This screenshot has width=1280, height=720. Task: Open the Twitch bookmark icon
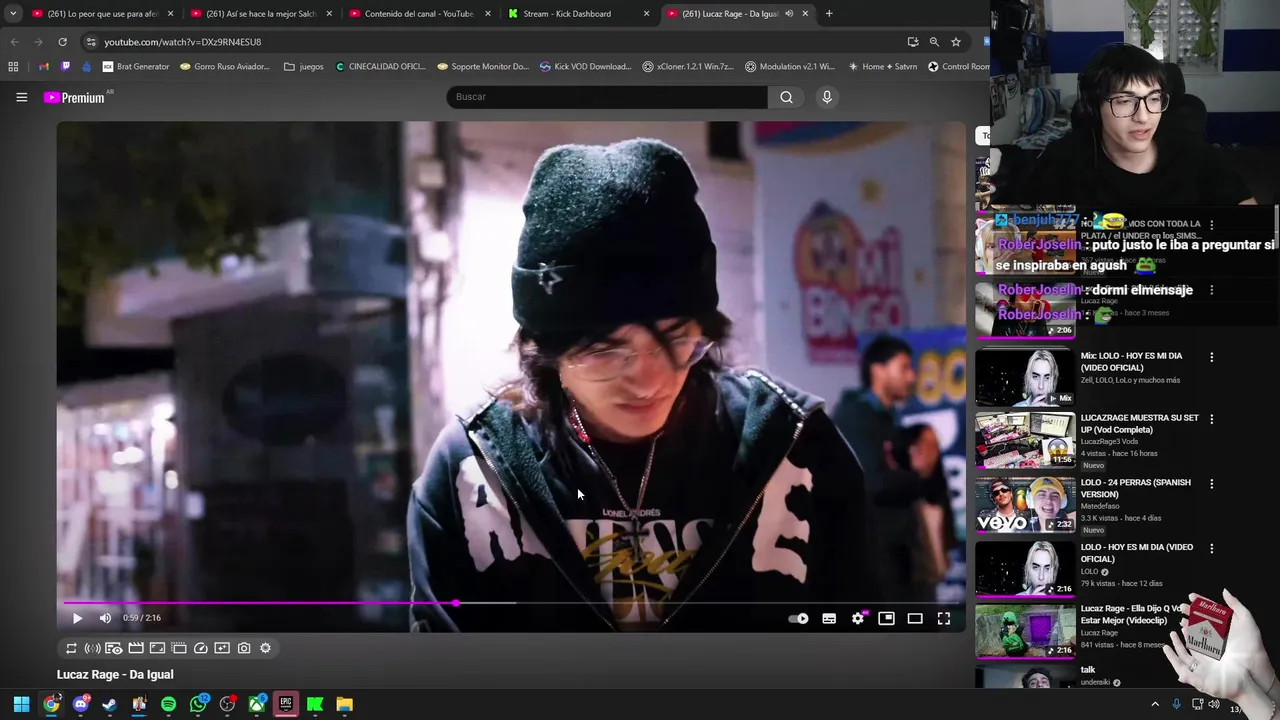(66, 67)
